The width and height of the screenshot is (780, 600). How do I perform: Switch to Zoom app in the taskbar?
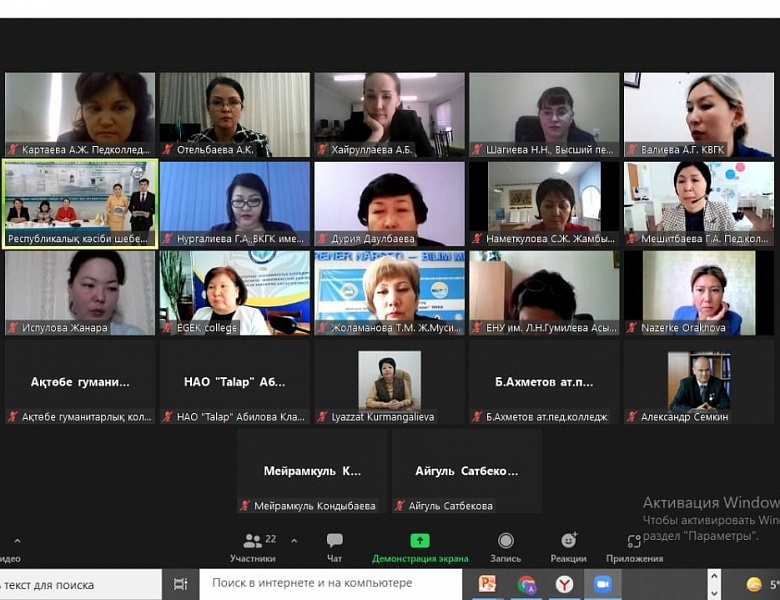click(x=603, y=584)
